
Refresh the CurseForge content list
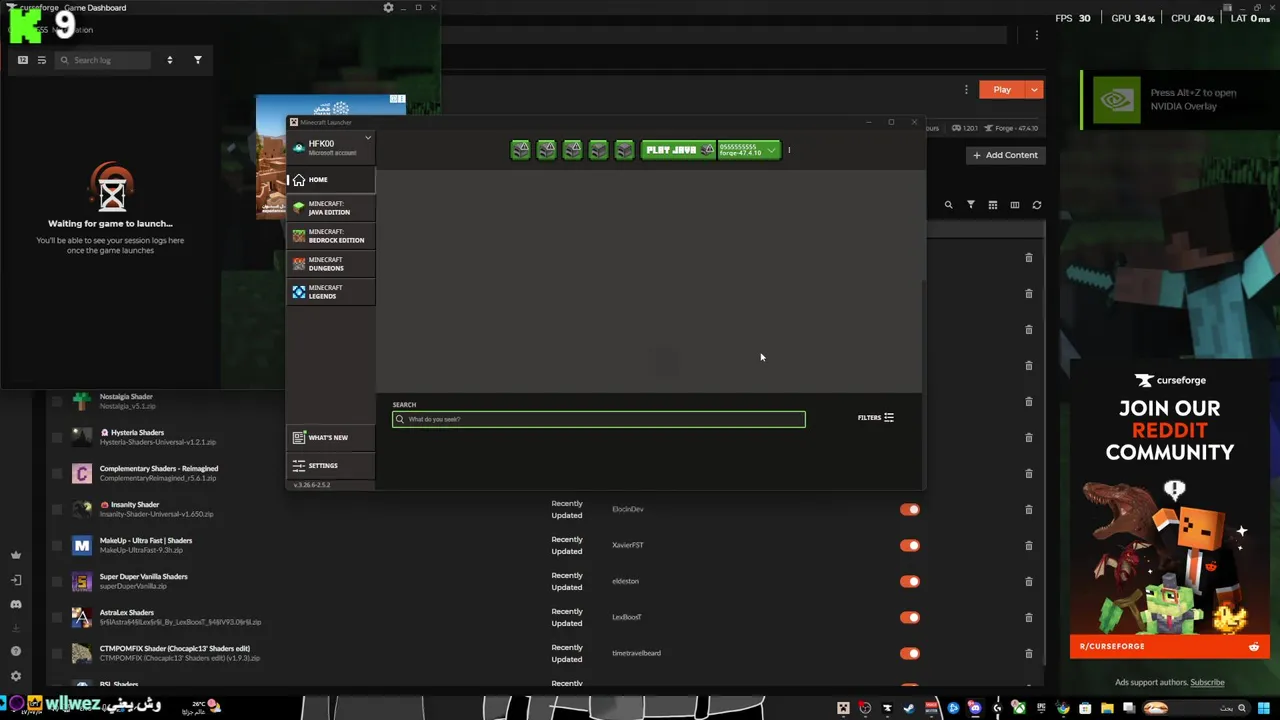pyautogui.click(x=1037, y=205)
